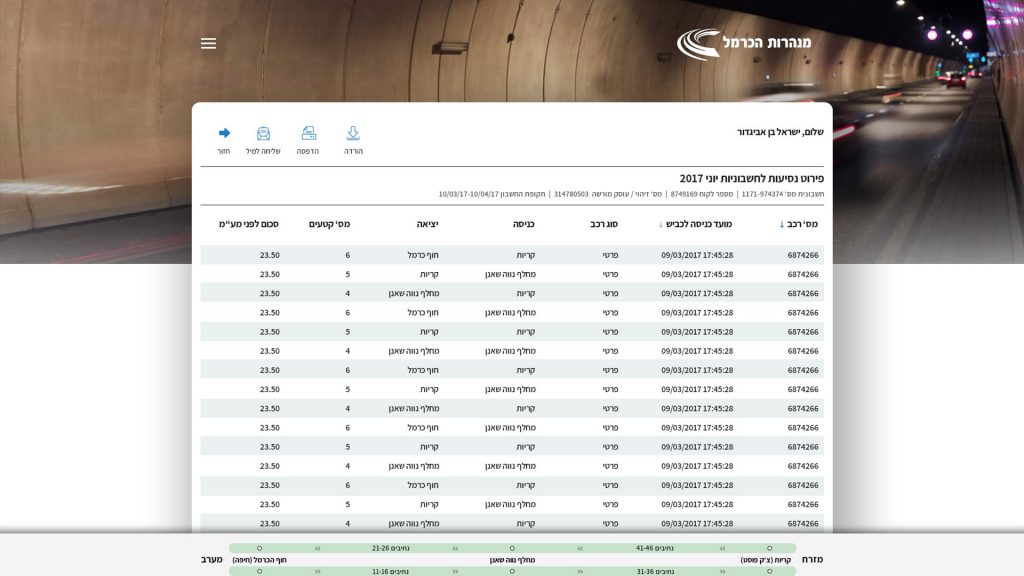The image size is (1024, 576).
Task: Click the send to mail (שליחה למייל) icon
Action: click(263, 133)
